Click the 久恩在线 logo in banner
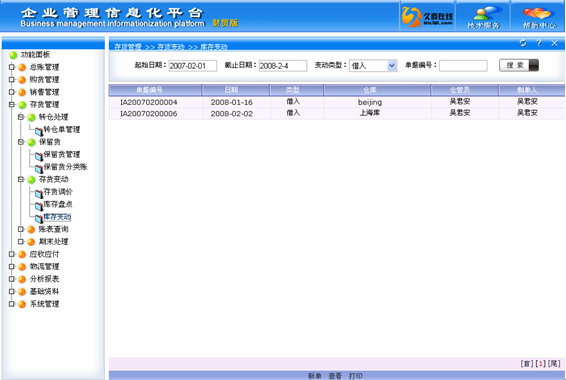 click(x=427, y=17)
